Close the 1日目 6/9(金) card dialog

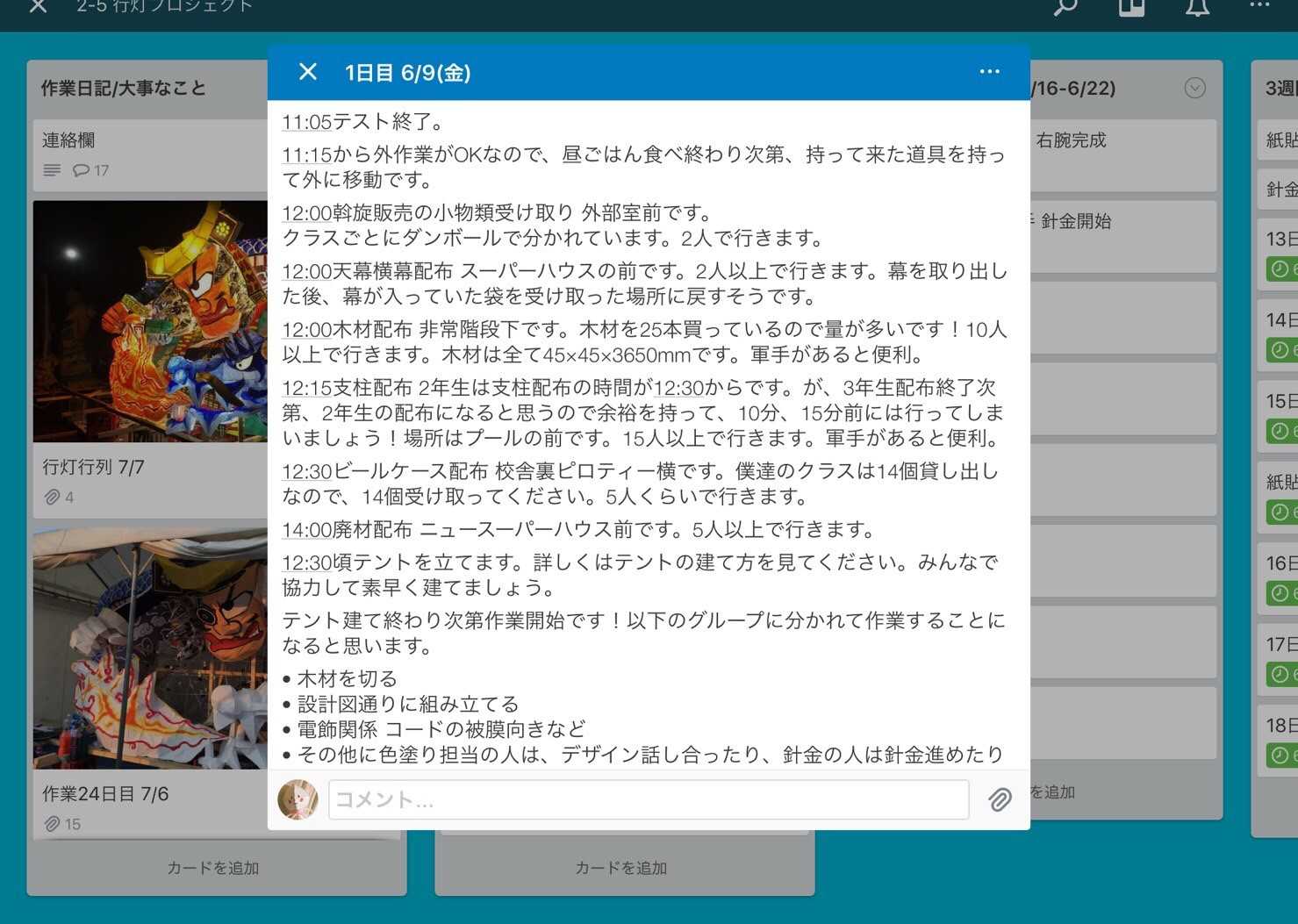point(307,72)
